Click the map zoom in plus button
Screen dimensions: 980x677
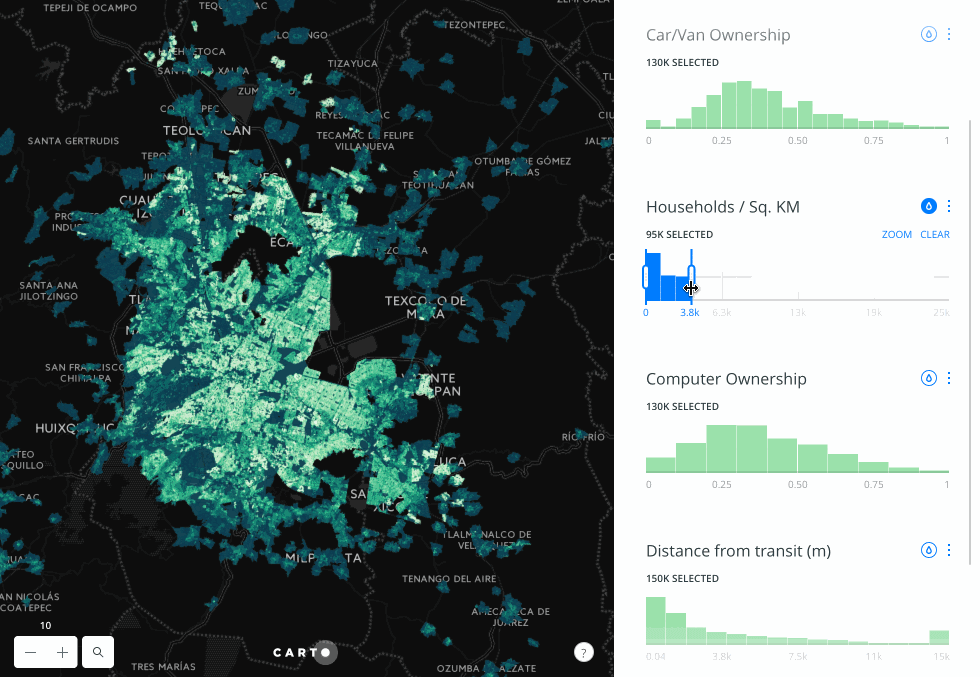click(62, 652)
